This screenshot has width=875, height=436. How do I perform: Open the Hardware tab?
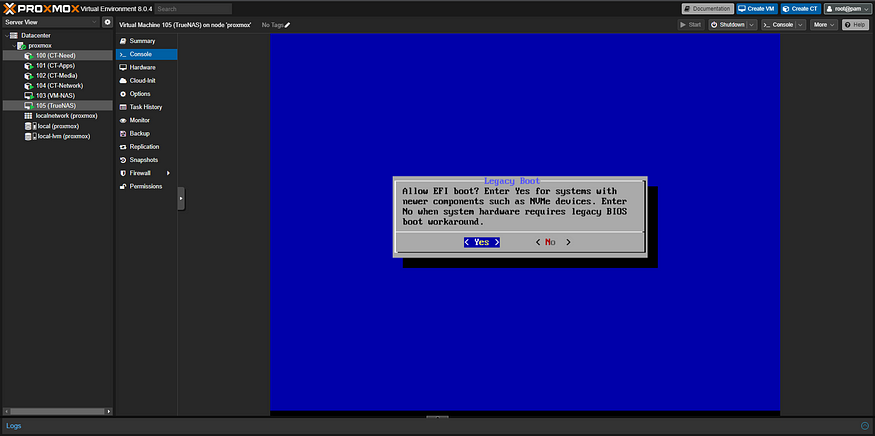147,68
